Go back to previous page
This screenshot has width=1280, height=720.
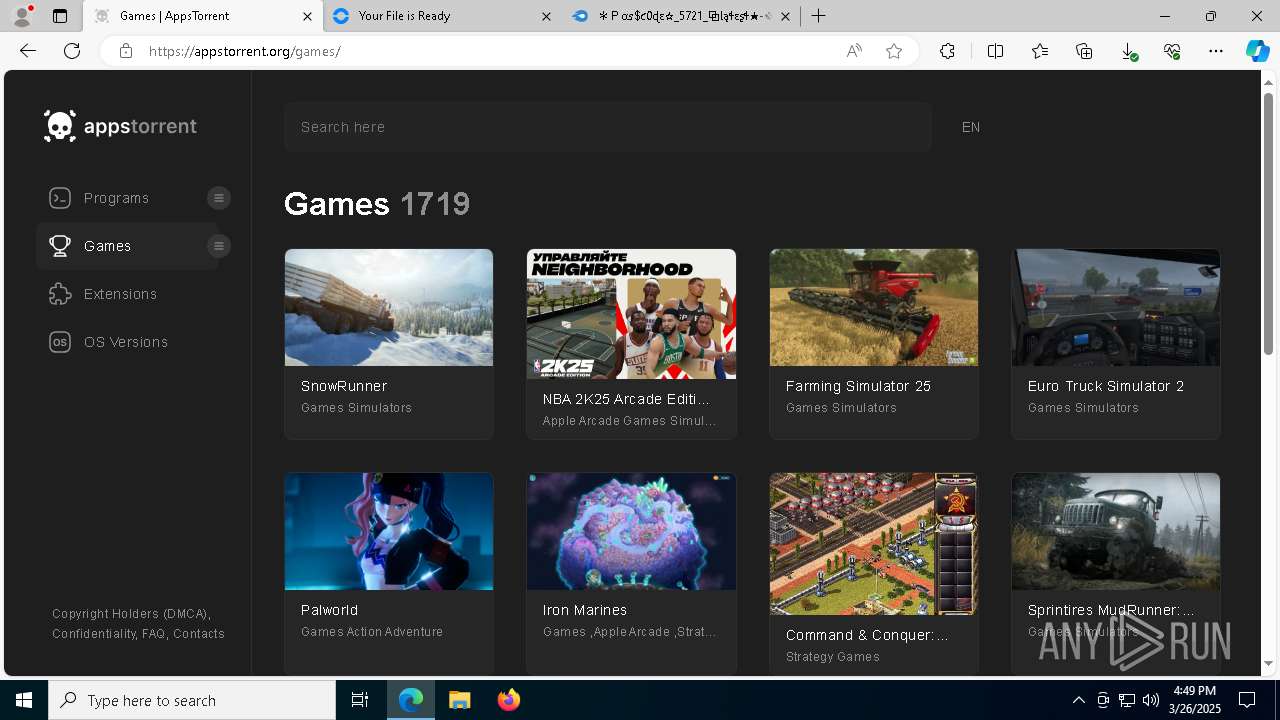pos(28,51)
